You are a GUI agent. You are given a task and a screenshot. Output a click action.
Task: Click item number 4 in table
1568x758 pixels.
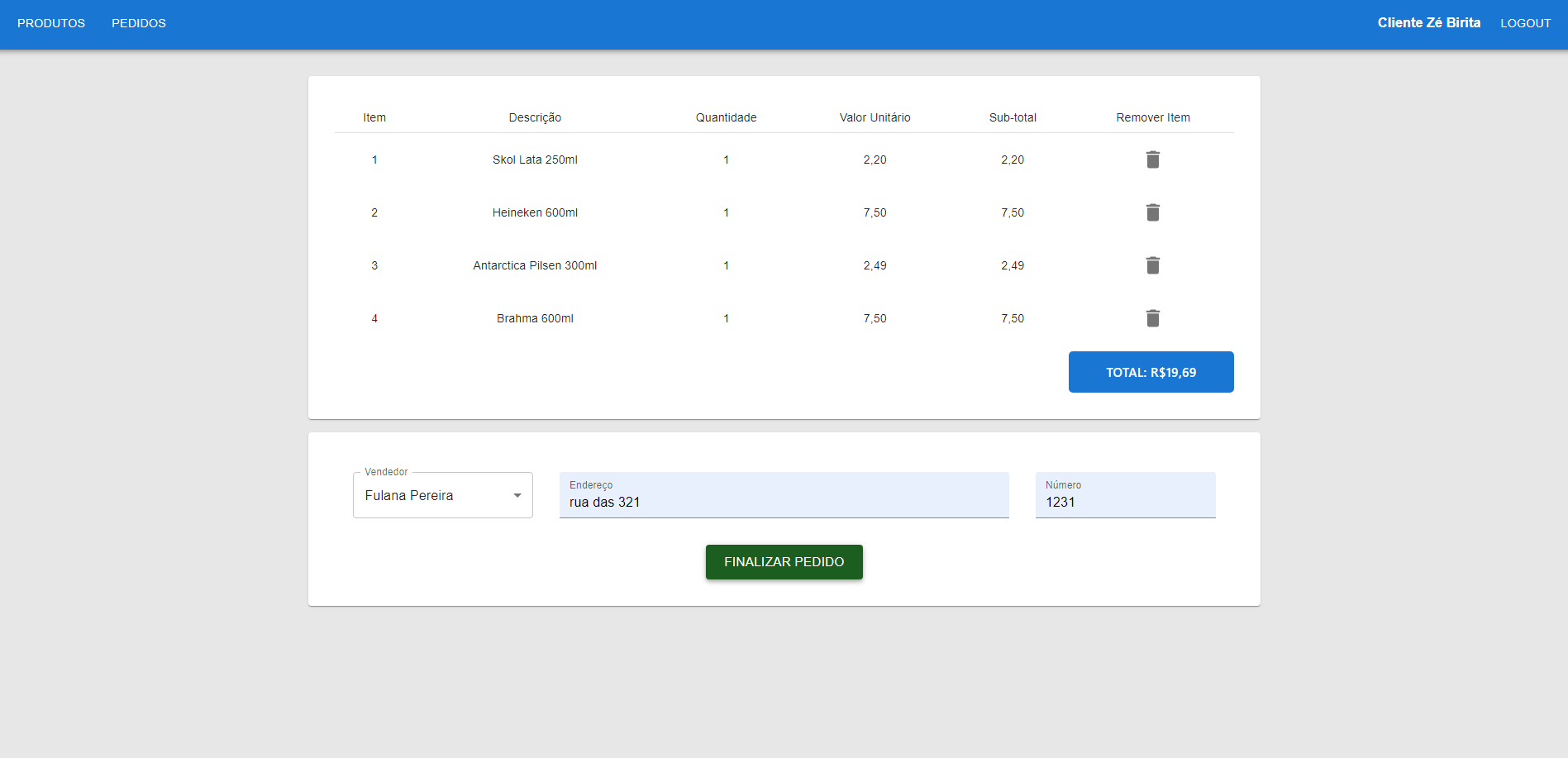coord(374,318)
